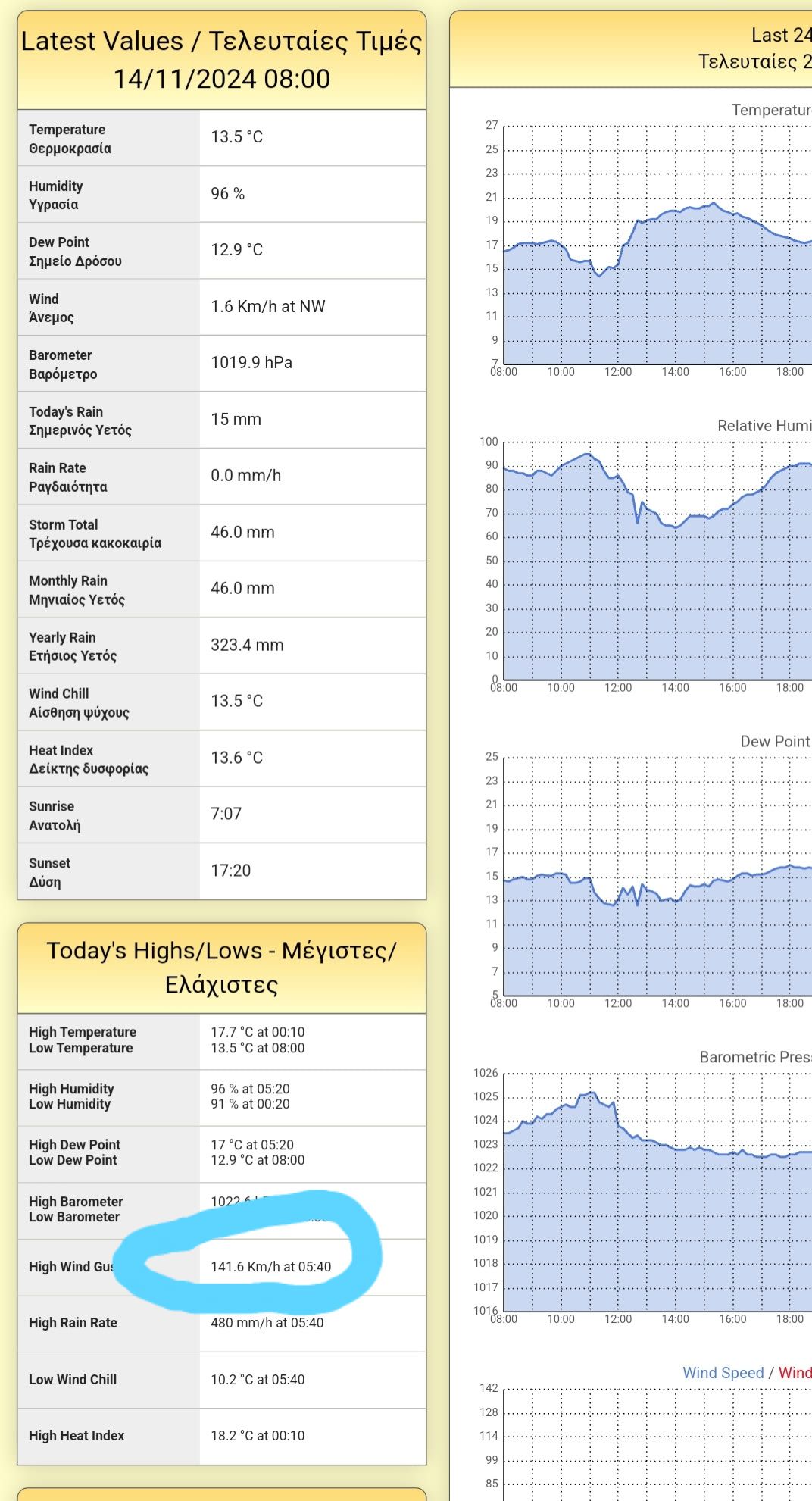Select the 141.6 Km/h wind gust value
812x1501 pixels.
click(x=270, y=1266)
